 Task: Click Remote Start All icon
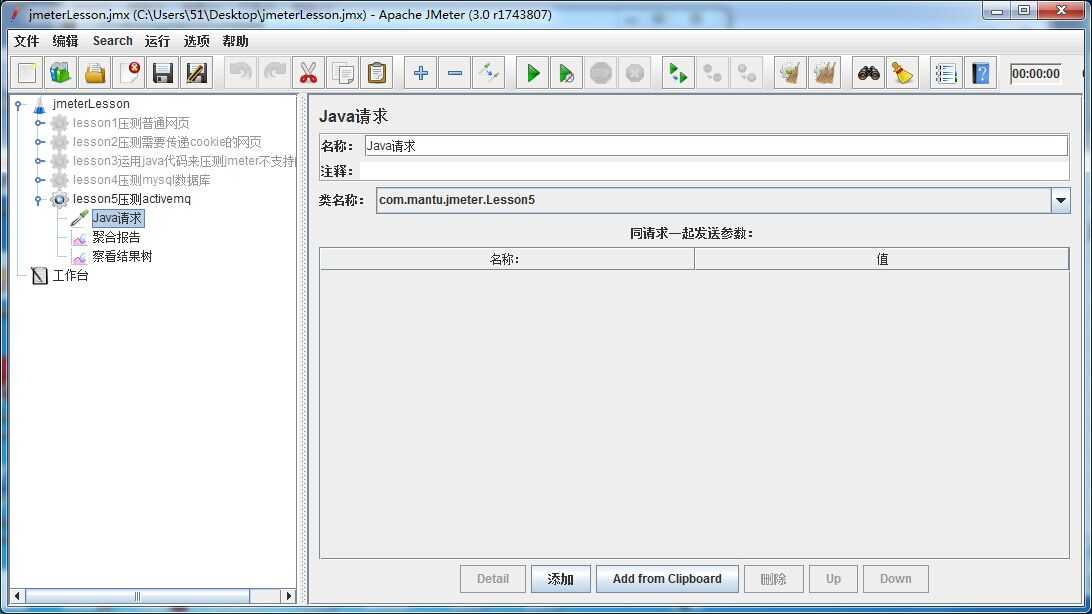pos(678,73)
